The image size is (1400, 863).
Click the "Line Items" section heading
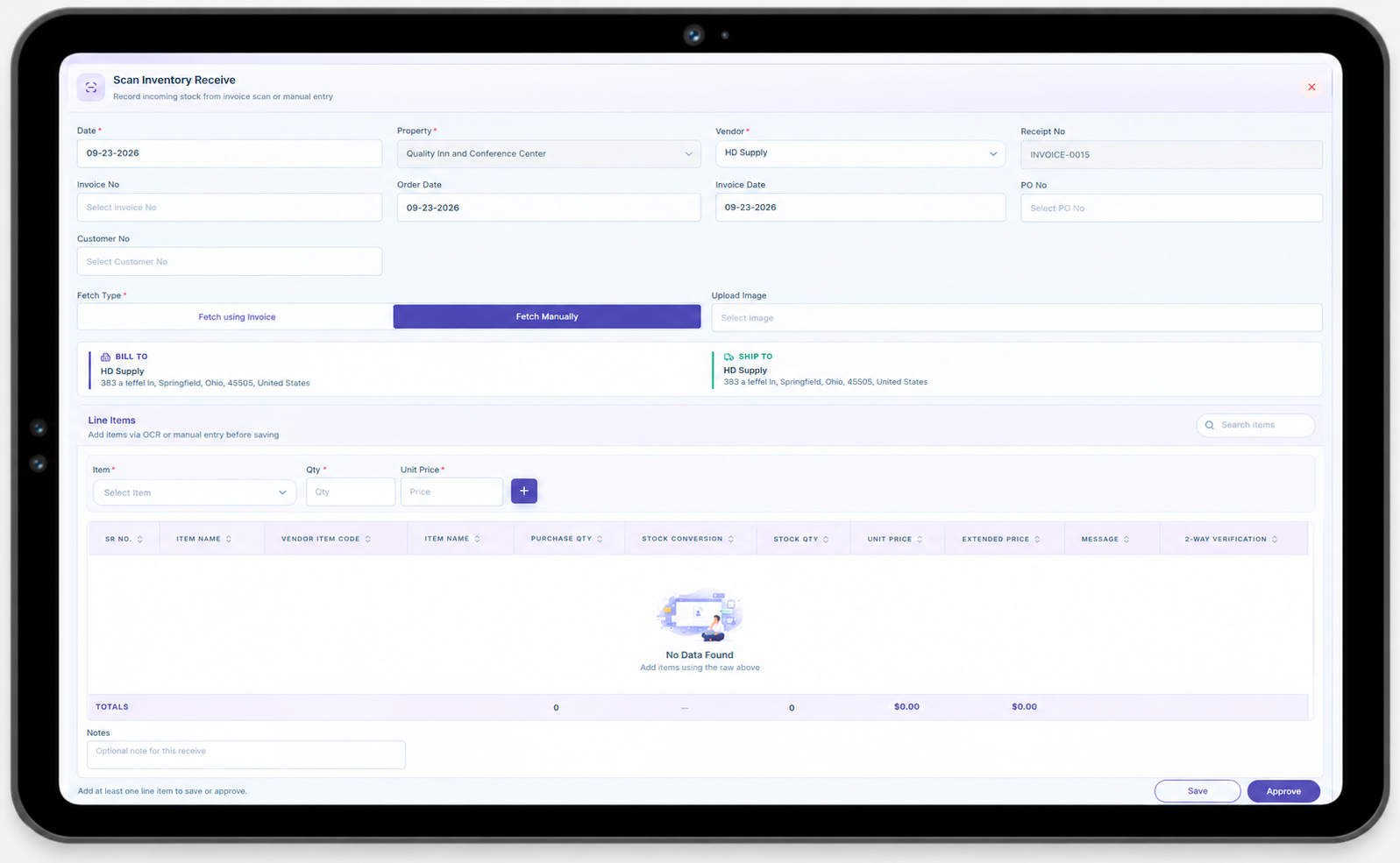click(111, 421)
